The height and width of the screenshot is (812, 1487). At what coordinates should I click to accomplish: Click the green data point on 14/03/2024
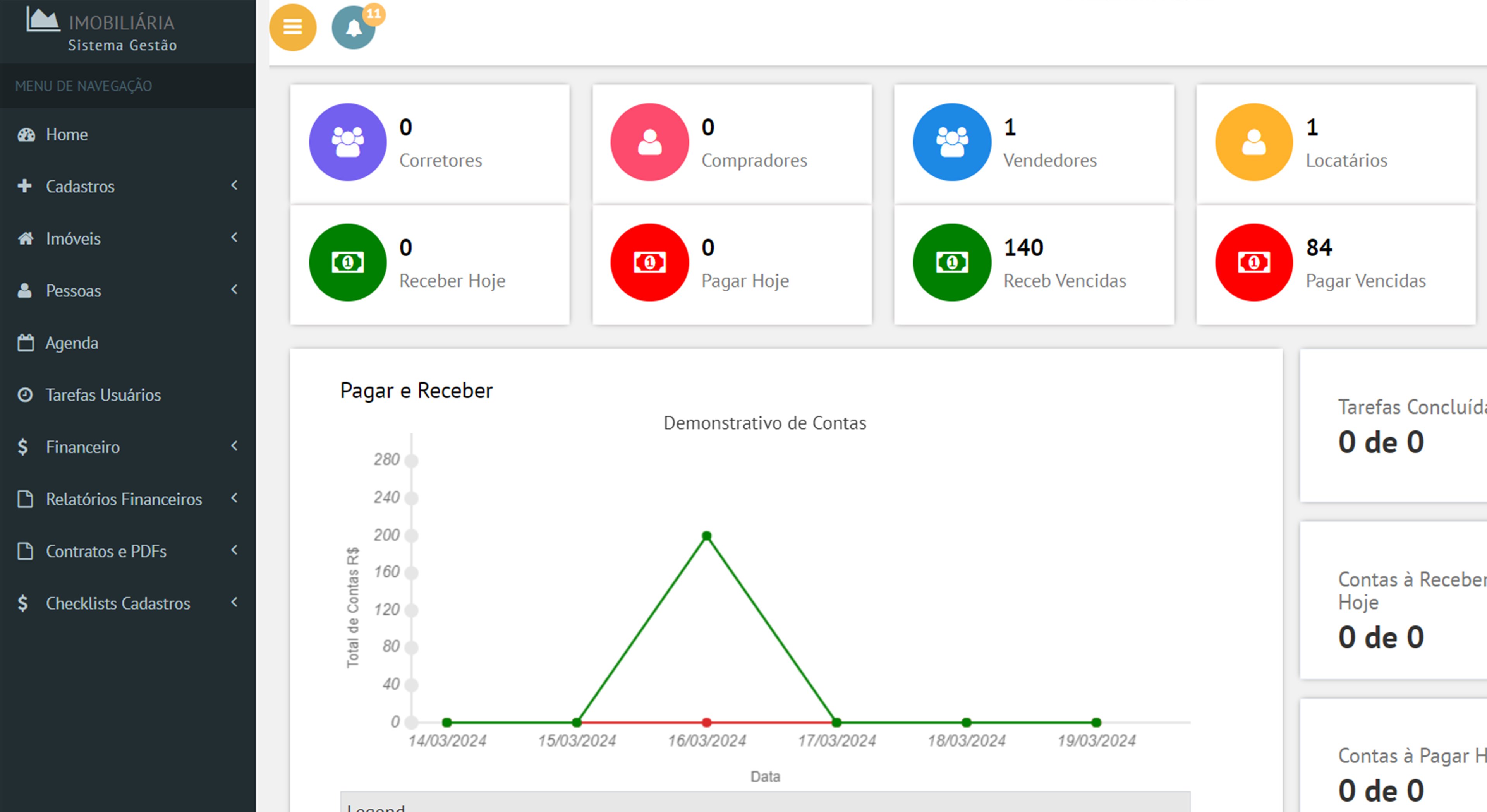tap(446, 722)
